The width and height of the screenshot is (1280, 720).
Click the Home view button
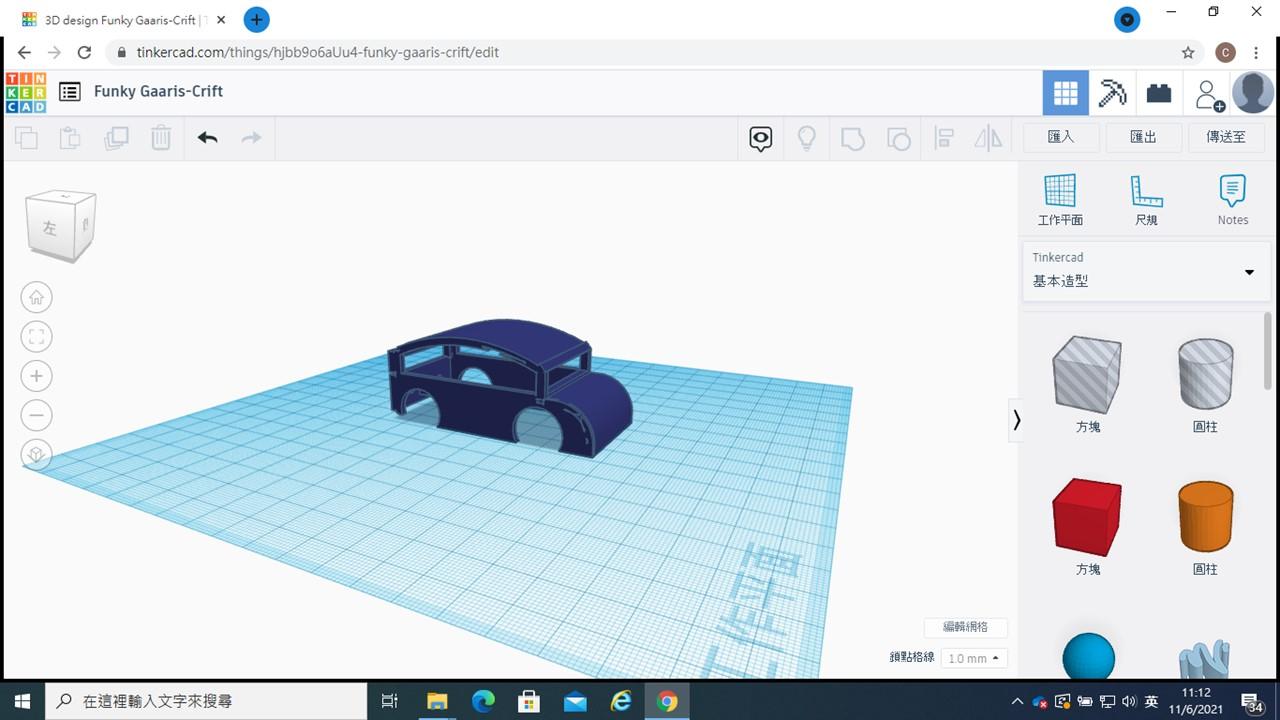[37, 297]
